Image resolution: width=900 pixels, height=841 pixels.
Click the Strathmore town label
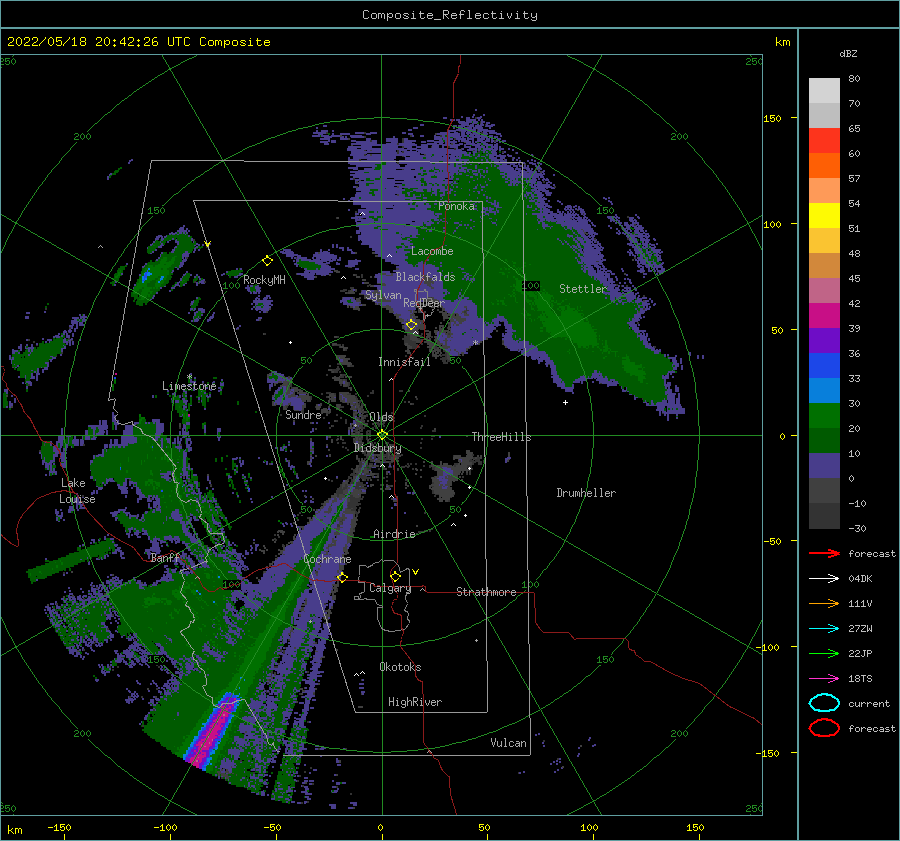tap(486, 592)
